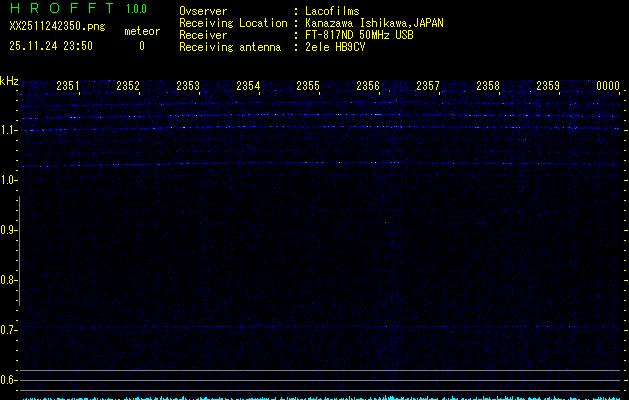The image size is (629, 400).
Task: Click the 0000 time marker
Action: tap(608, 87)
